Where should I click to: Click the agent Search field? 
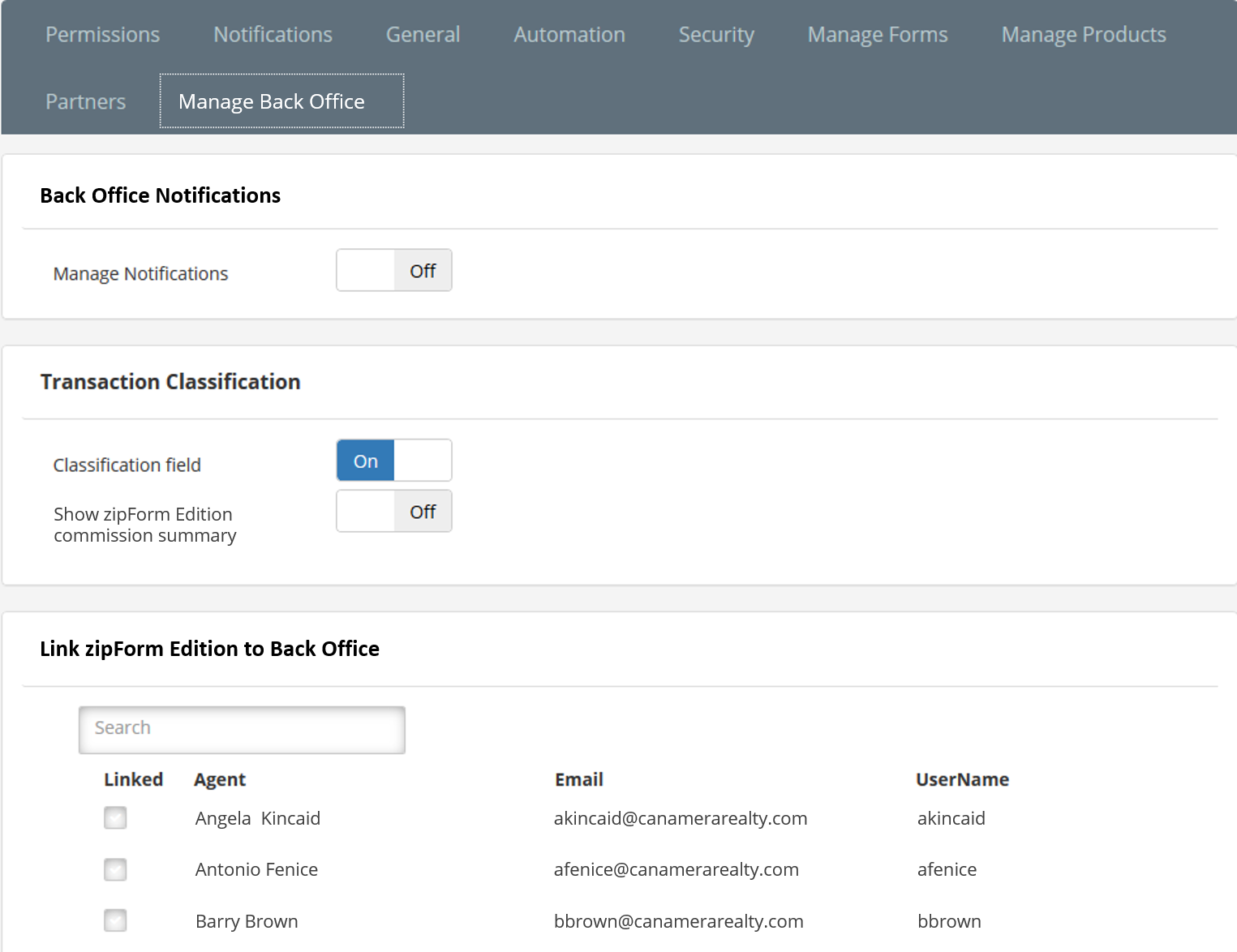click(x=241, y=729)
